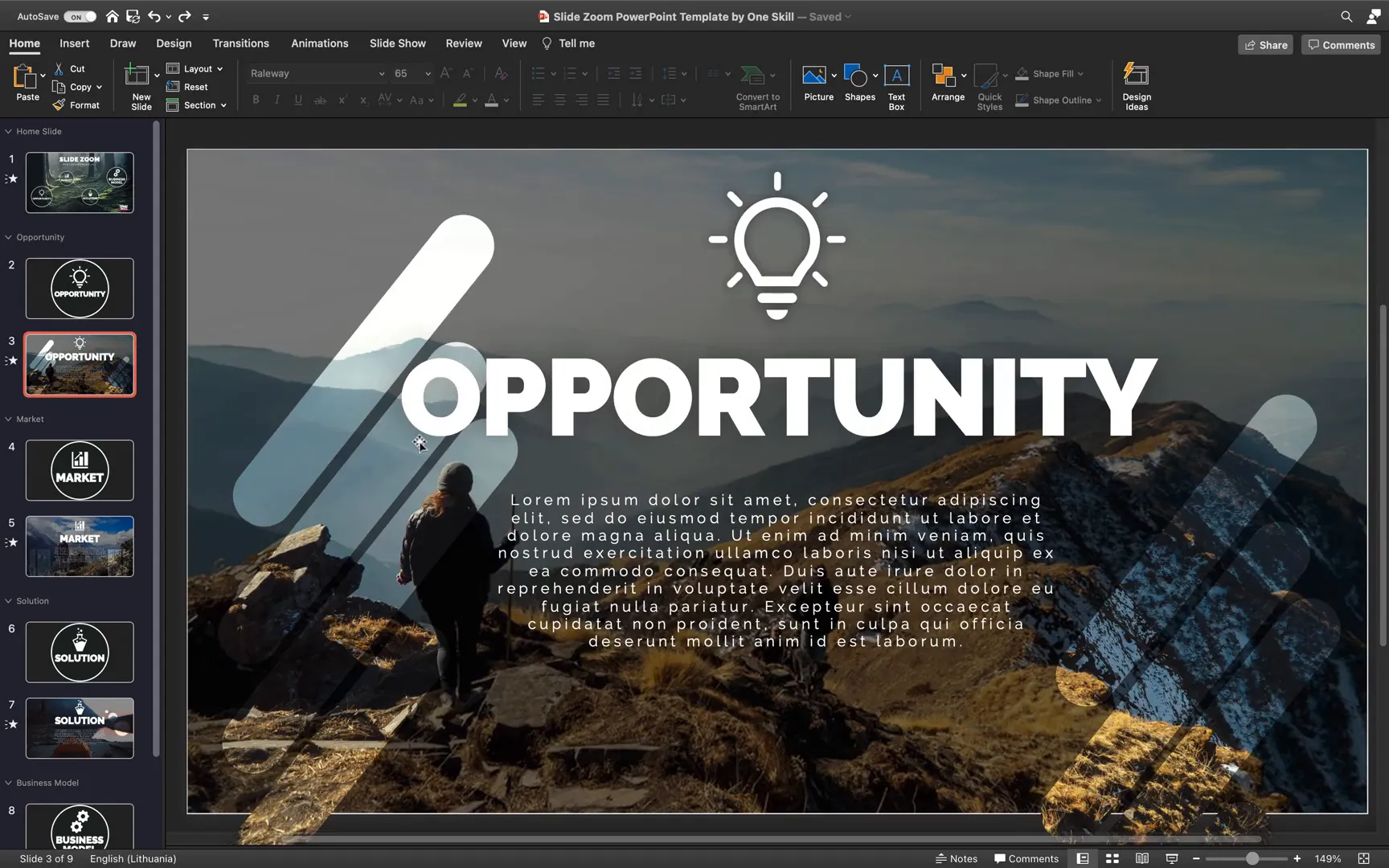
Task: Open the search magnifier icon
Action: (x=1346, y=16)
